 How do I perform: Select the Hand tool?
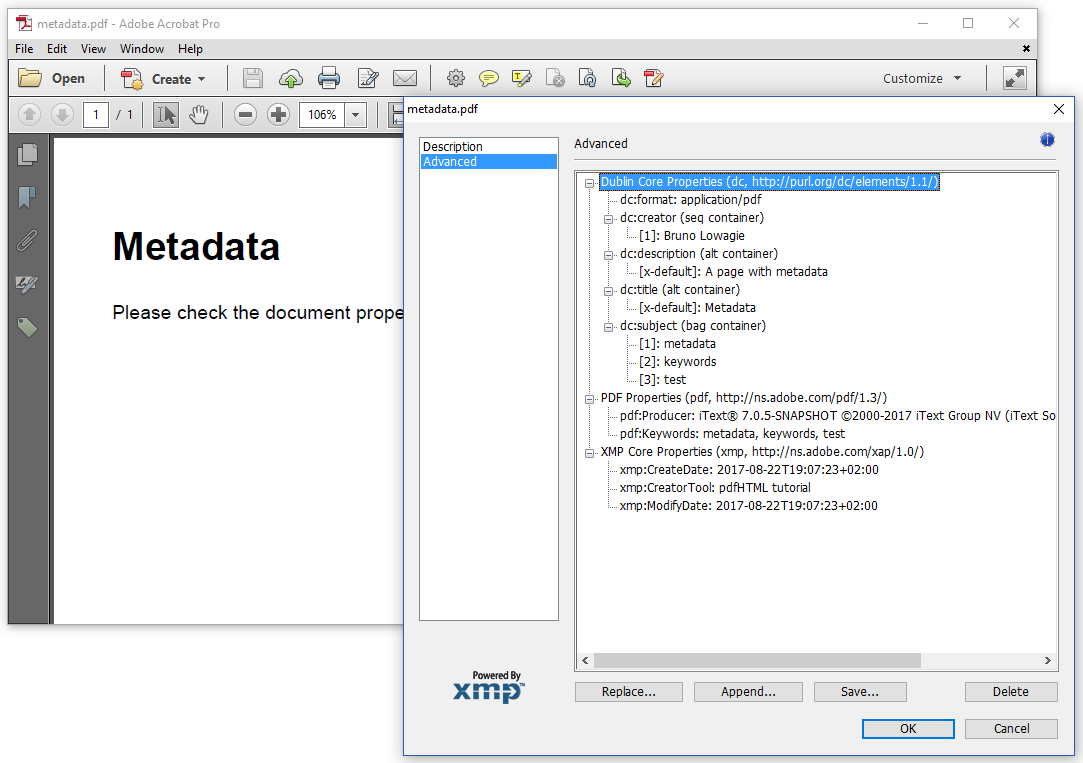(198, 114)
